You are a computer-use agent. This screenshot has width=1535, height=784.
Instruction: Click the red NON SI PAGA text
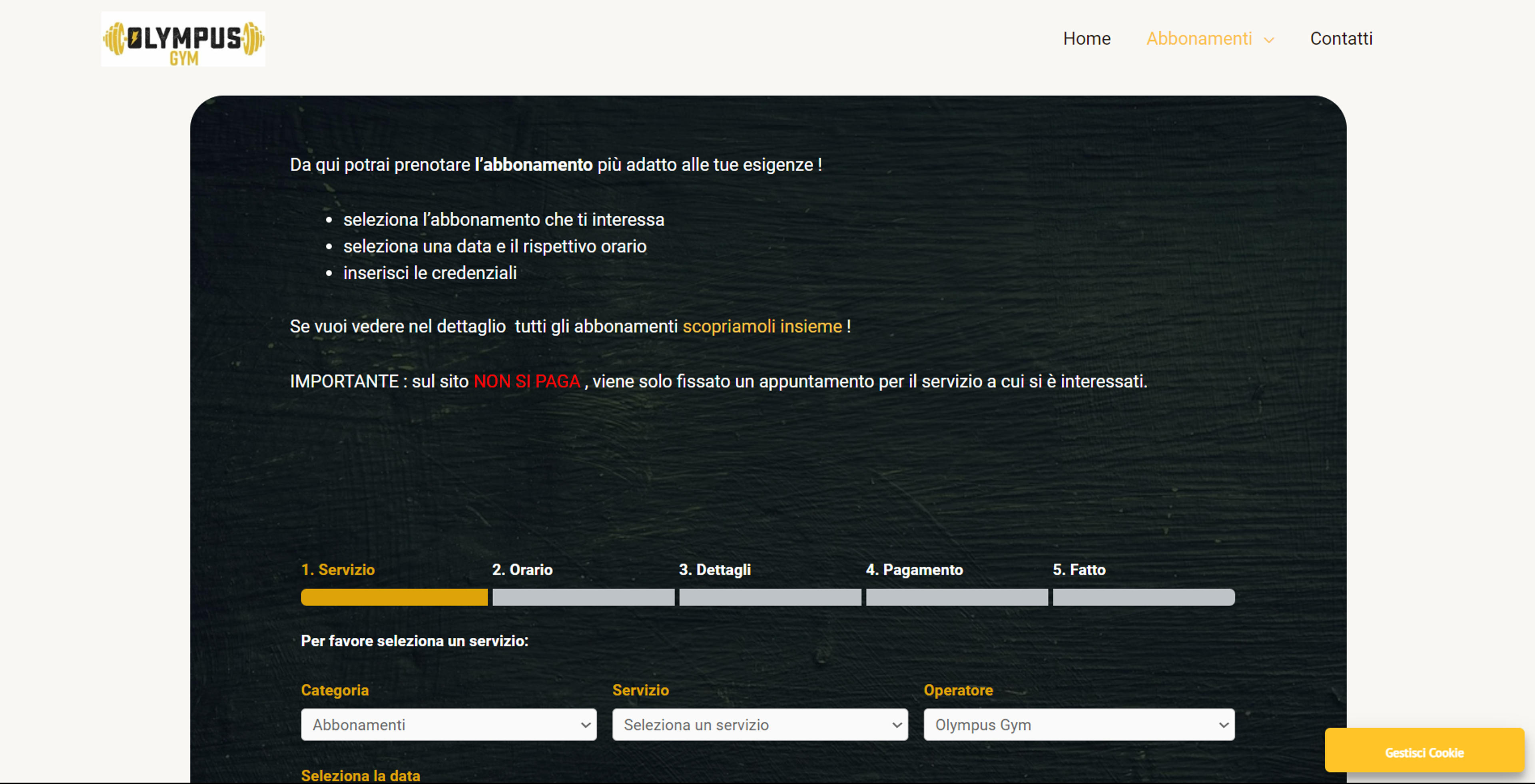pyautogui.click(x=527, y=381)
